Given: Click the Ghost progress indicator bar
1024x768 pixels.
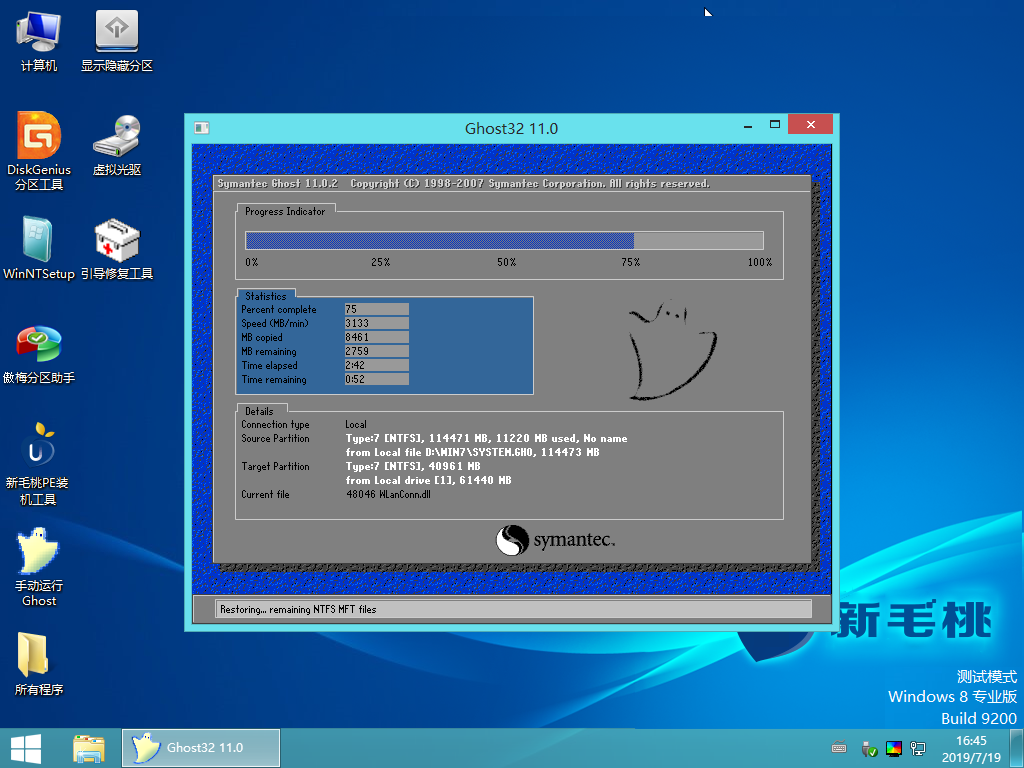Looking at the screenshot, I should tap(504, 240).
